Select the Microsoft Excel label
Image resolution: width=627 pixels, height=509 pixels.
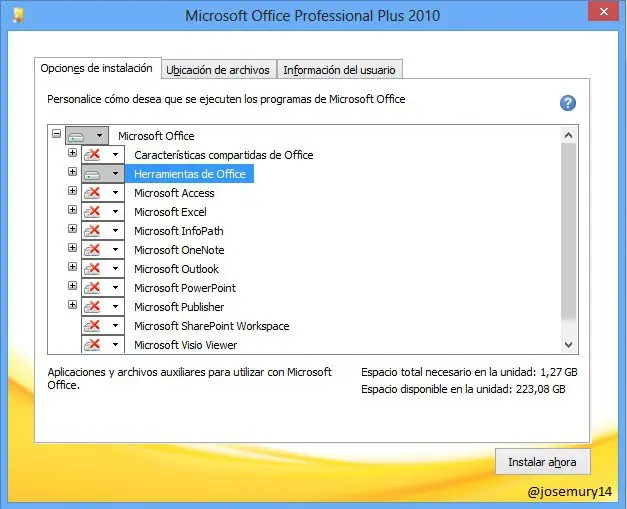170,212
